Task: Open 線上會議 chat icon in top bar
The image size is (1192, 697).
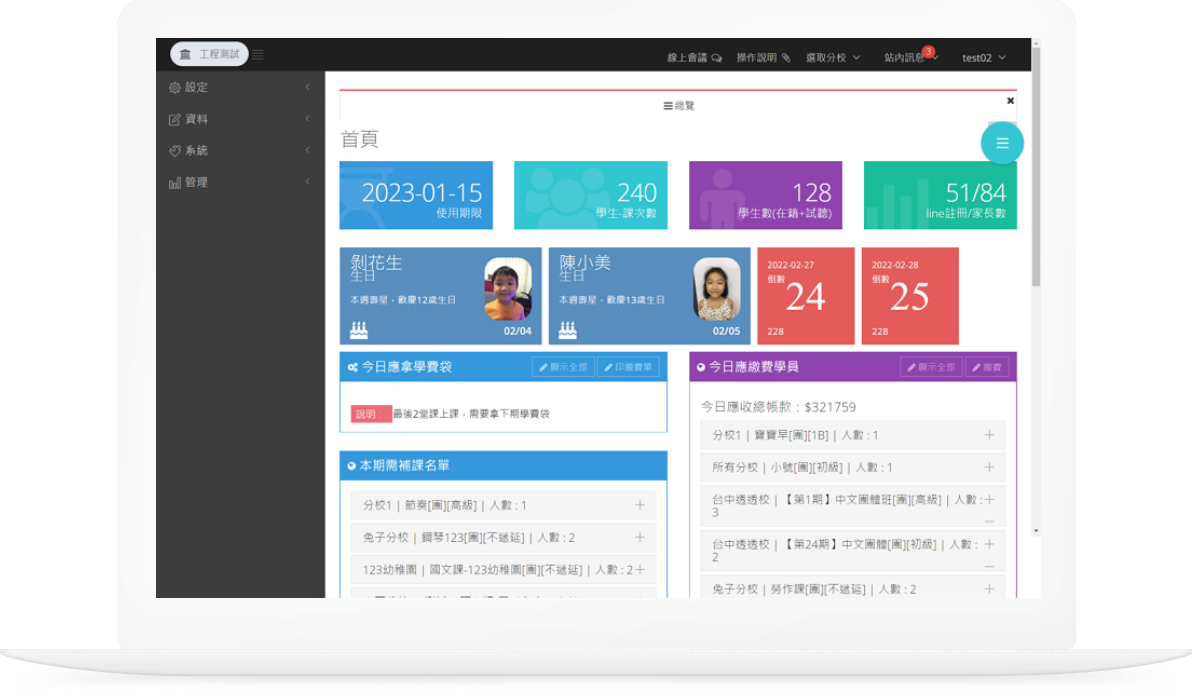Action: tap(694, 58)
